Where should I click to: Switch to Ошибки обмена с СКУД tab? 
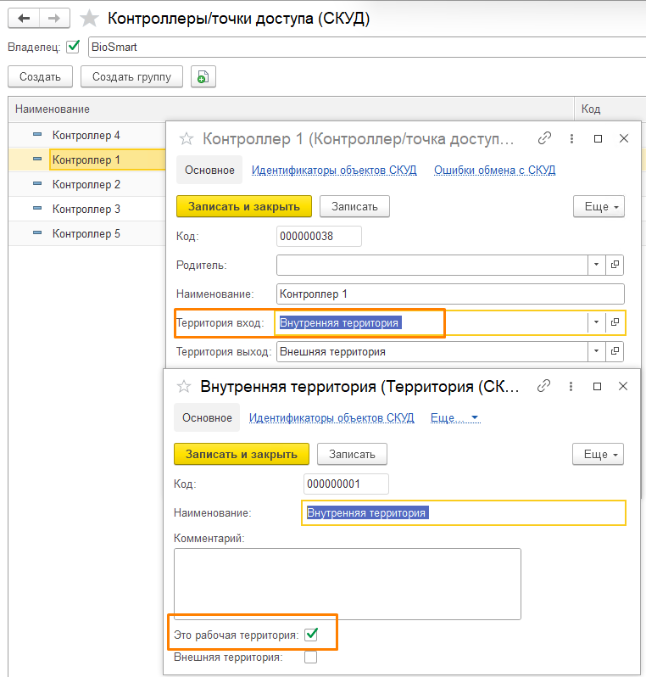coord(494,170)
